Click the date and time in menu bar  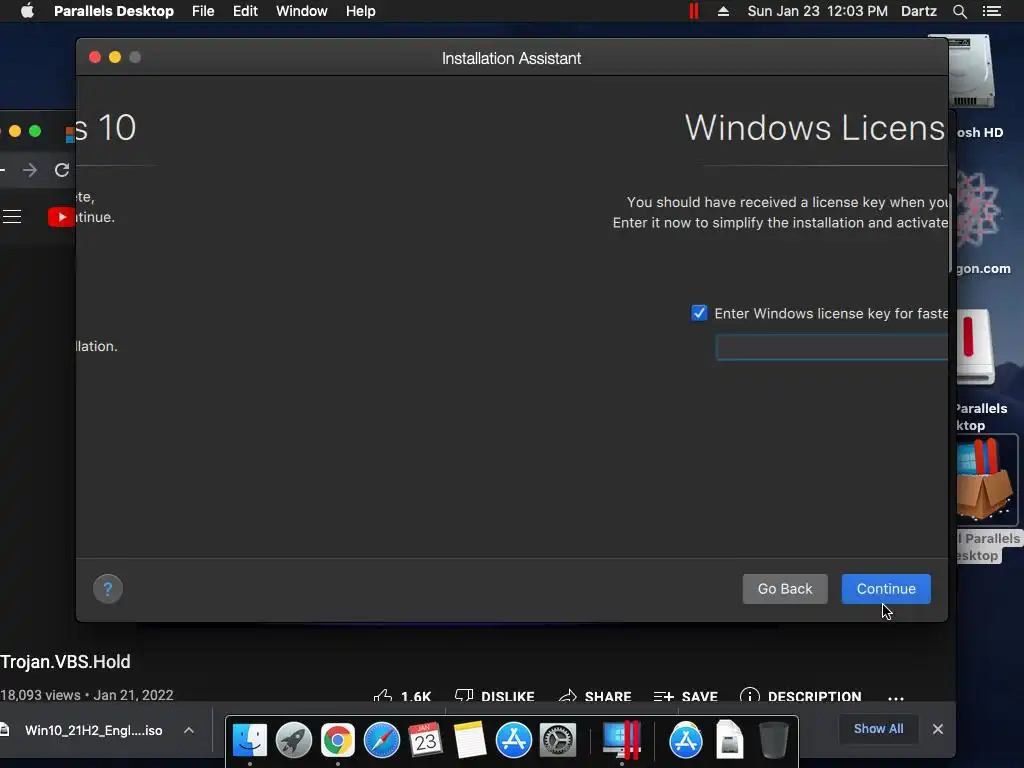coord(818,11)
